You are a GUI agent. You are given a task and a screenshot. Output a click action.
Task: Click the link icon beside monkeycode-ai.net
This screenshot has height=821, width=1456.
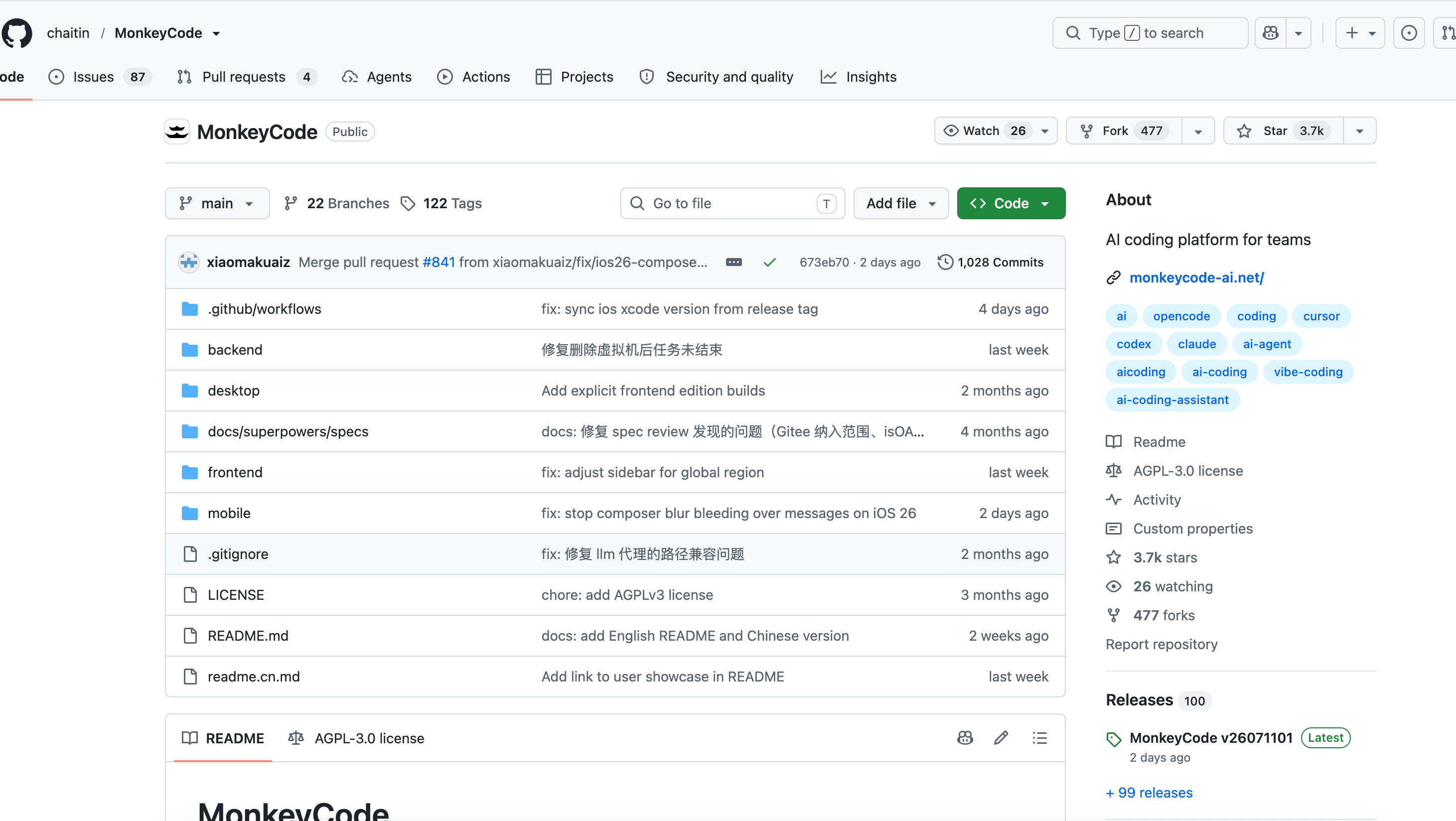1114,277
